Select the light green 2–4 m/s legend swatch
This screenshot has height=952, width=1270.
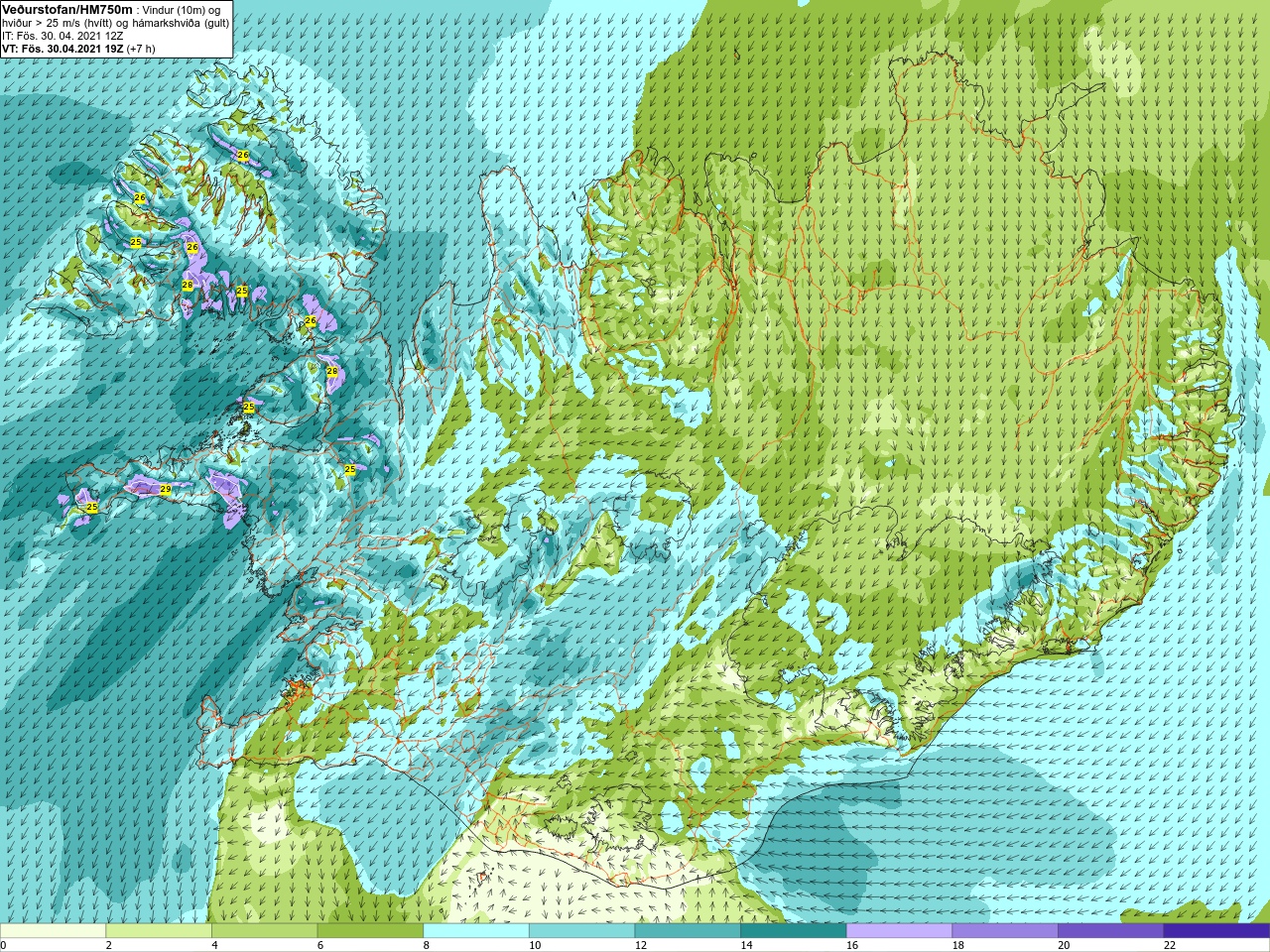(159, 930)
